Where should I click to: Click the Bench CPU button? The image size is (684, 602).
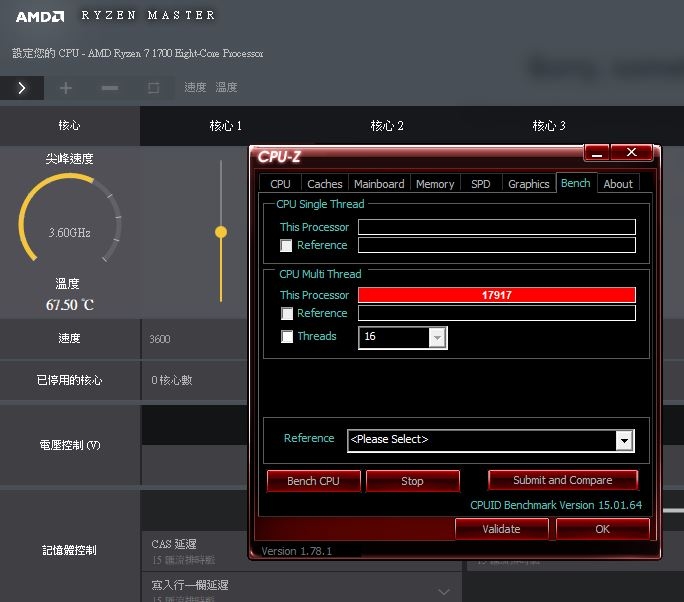click(313, 481)
